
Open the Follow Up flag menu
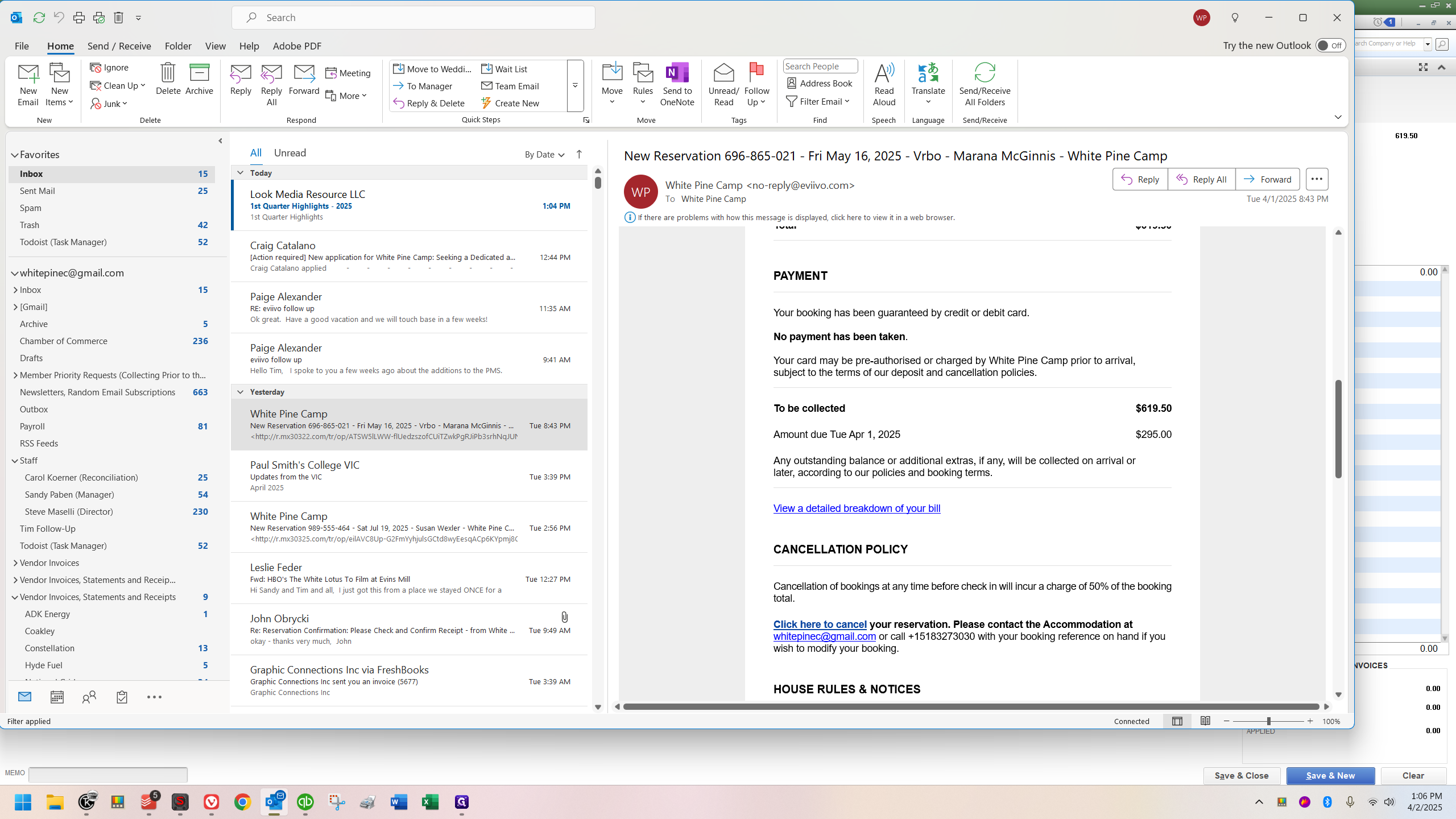(756, 85)
